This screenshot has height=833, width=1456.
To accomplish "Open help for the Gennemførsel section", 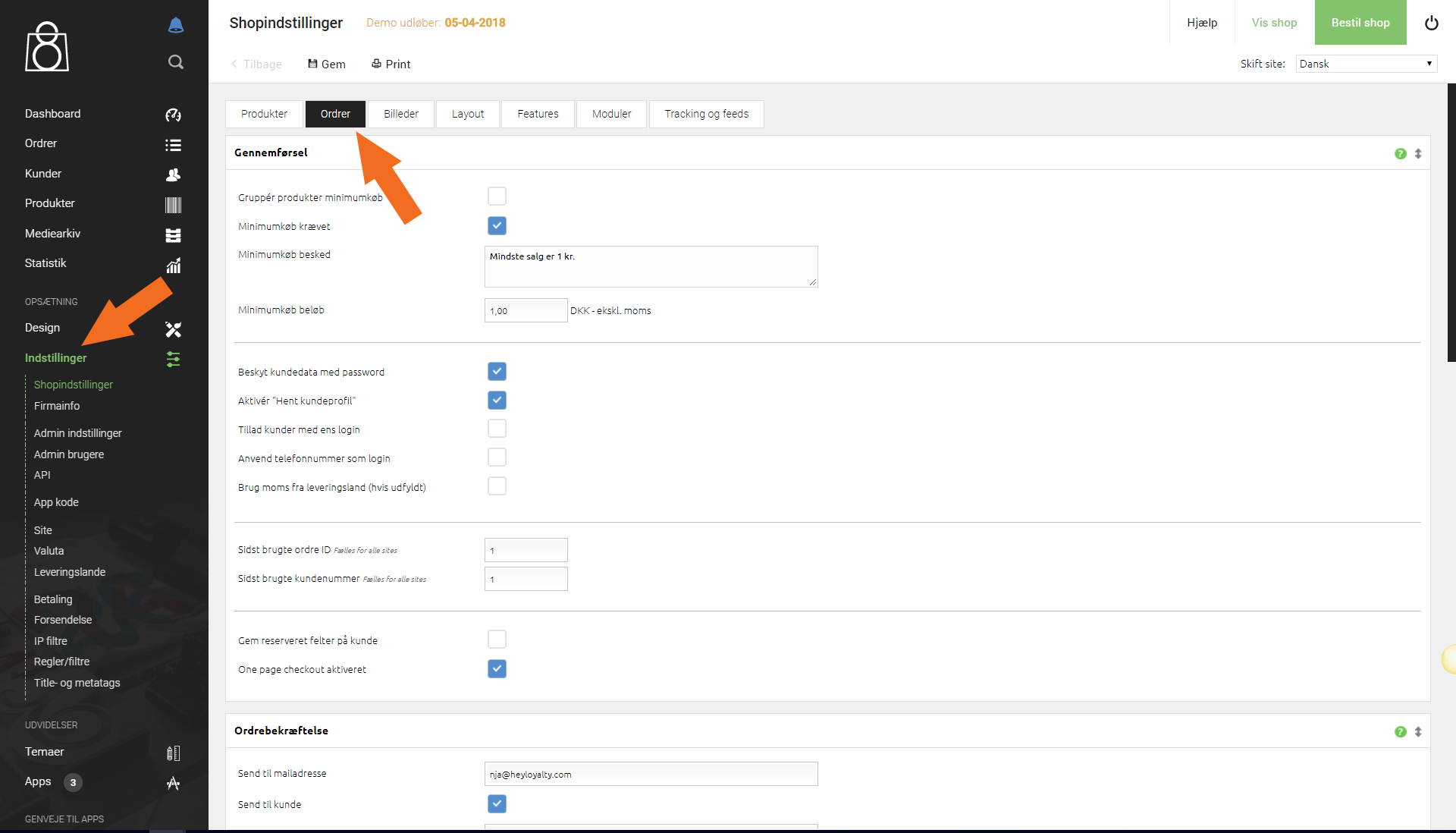I will [x=1400, y=153].
